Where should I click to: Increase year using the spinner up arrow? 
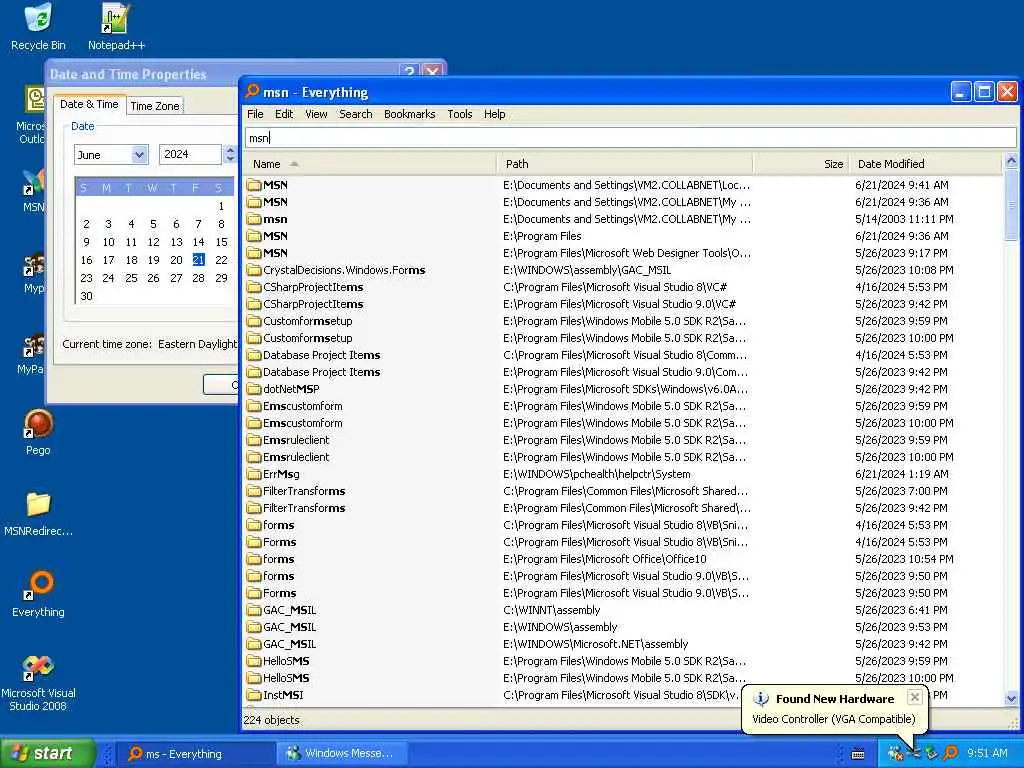coord(230,150)
